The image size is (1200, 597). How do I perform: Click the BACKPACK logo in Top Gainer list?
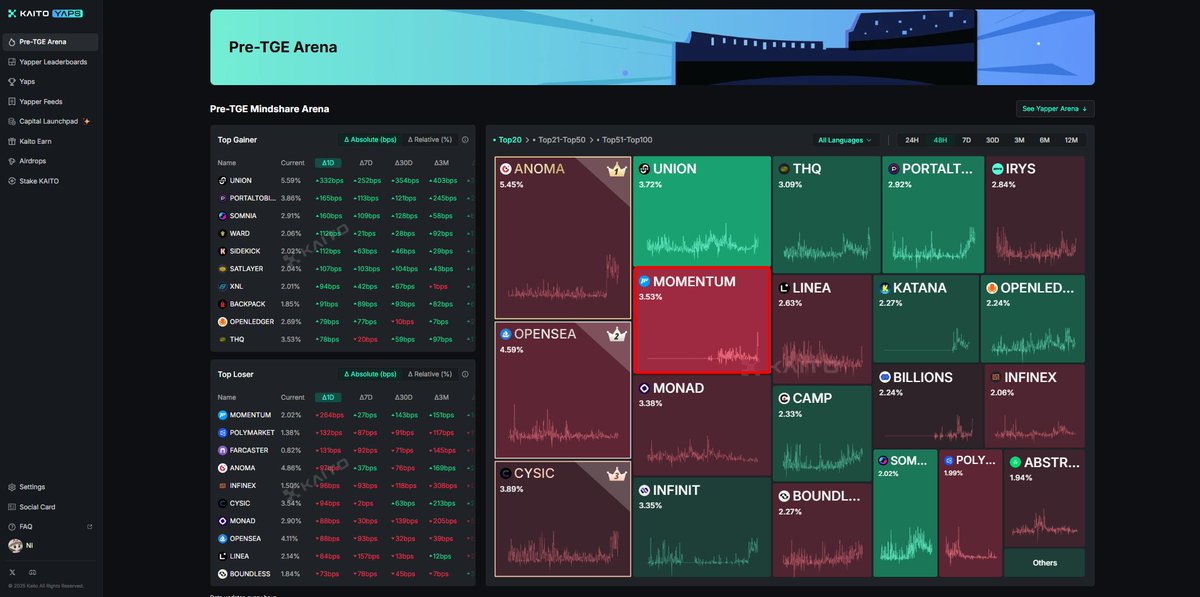point(222,304)
